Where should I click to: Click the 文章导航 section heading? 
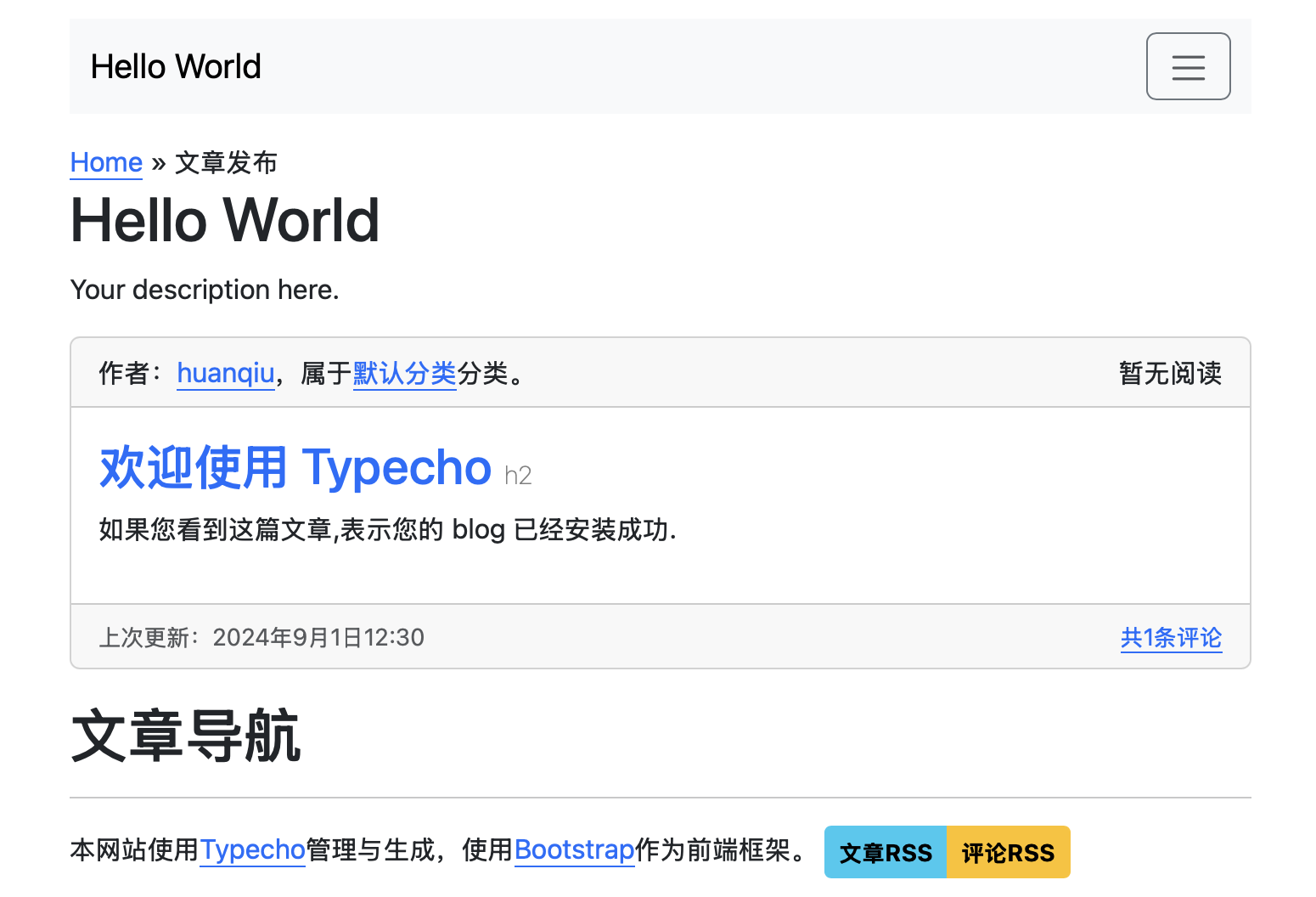coord(186,736)
